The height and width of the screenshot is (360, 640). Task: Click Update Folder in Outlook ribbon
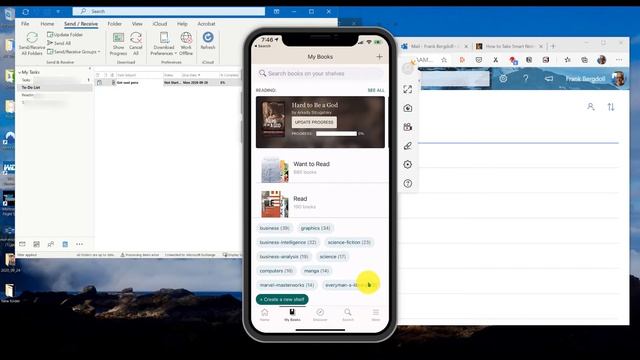pyautogui.click(x=65, y=35)
